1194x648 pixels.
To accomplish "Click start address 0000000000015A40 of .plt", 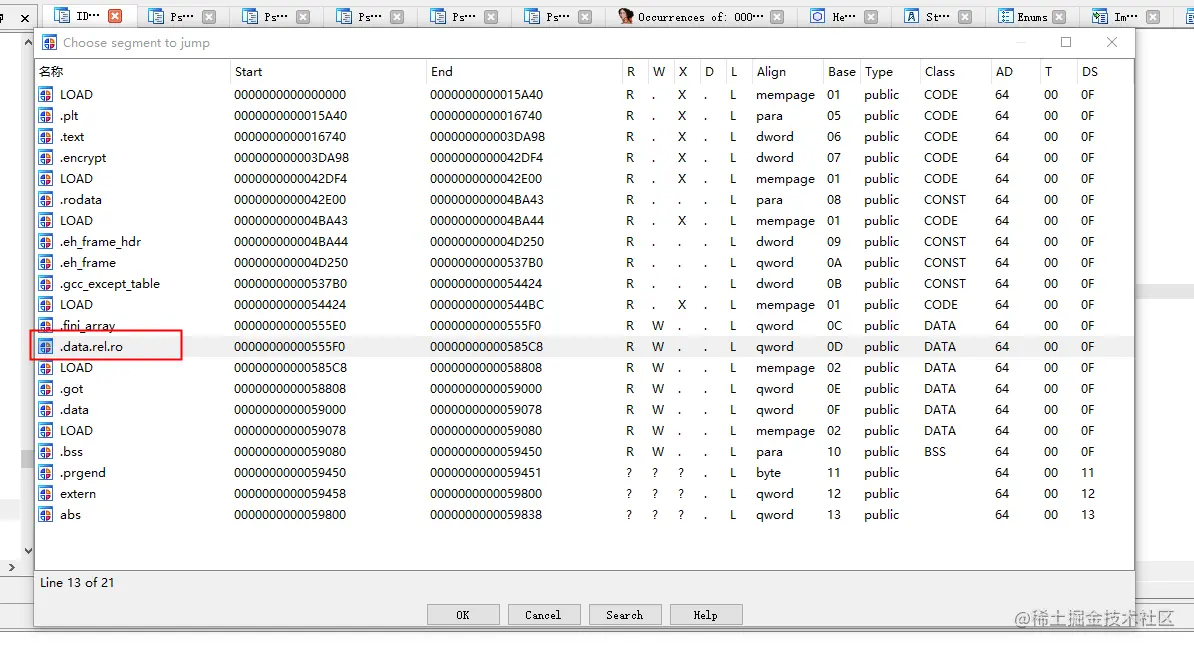I will click(x=290, y=116).
